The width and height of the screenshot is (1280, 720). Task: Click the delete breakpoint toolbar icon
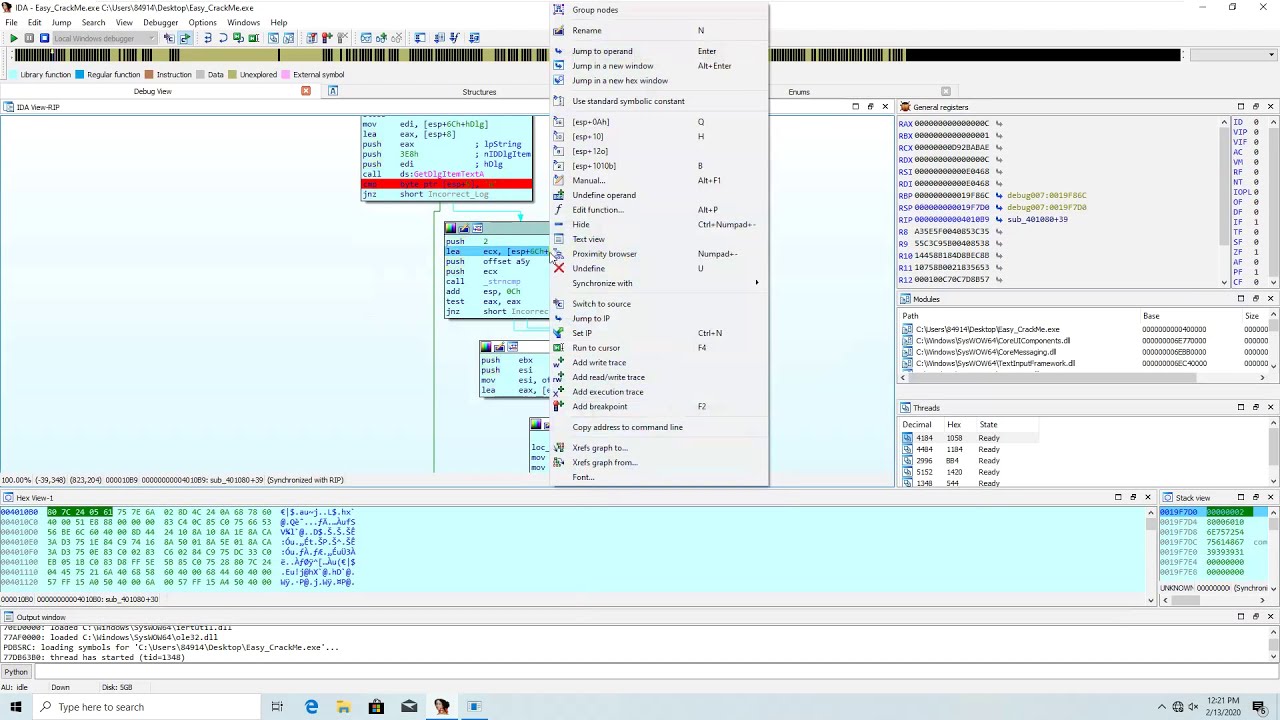[x=342, y=38]
